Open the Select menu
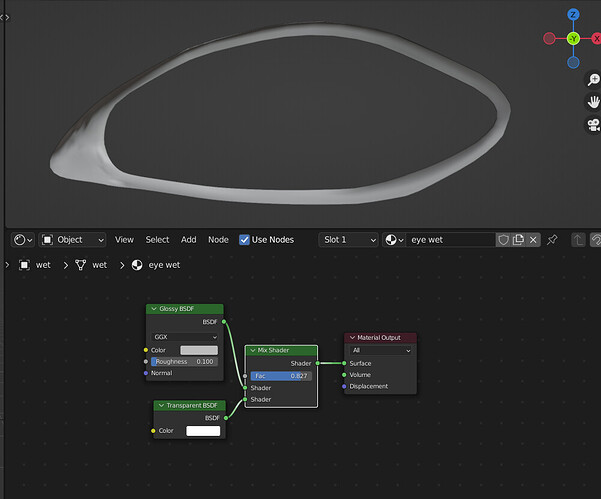Image resolution: width=601 pixels, height=499 pixels. 157,240
